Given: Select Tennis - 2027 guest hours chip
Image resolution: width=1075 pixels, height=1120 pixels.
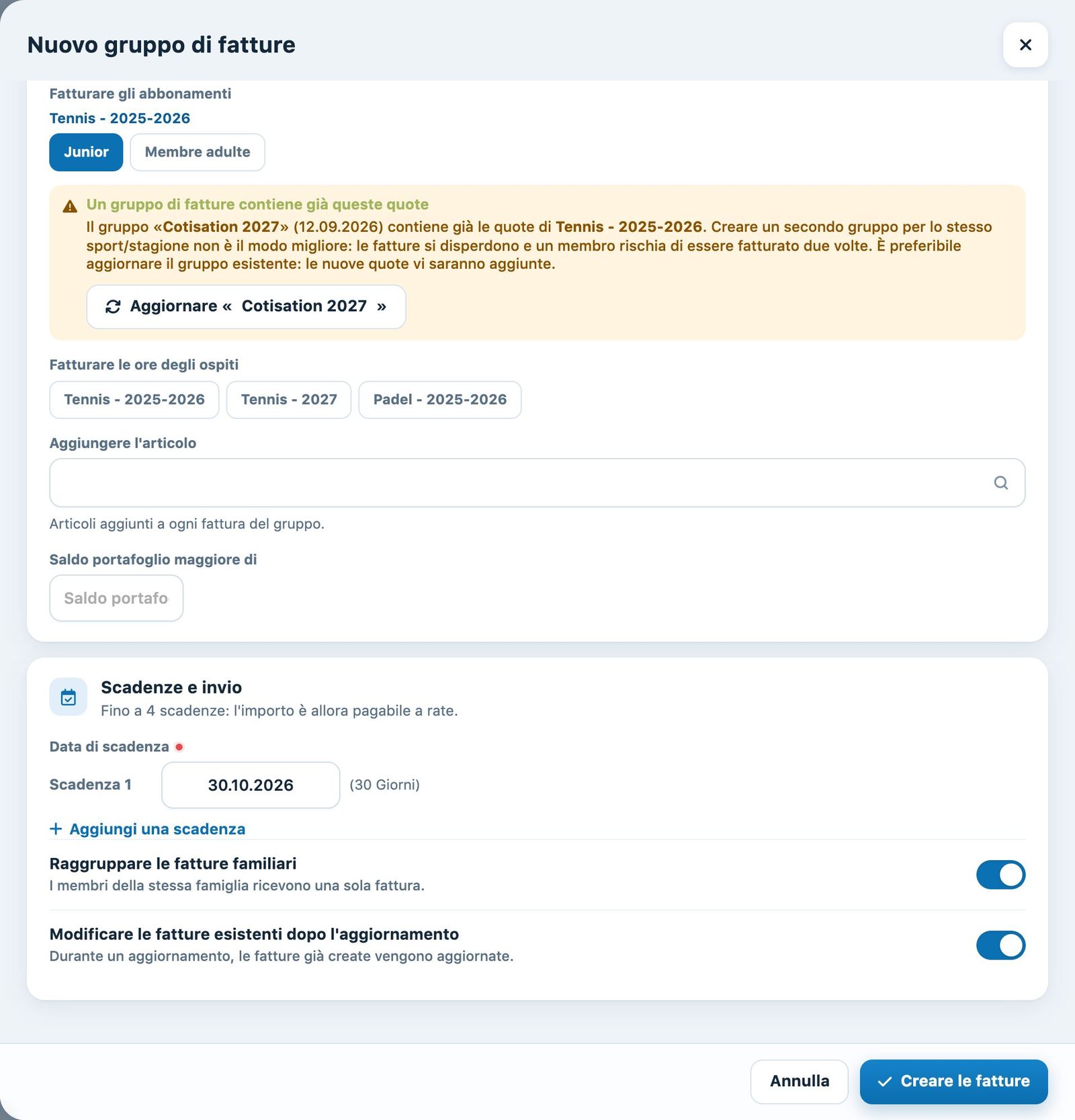Looking at the screenshot, I should [x=289, y=400].
